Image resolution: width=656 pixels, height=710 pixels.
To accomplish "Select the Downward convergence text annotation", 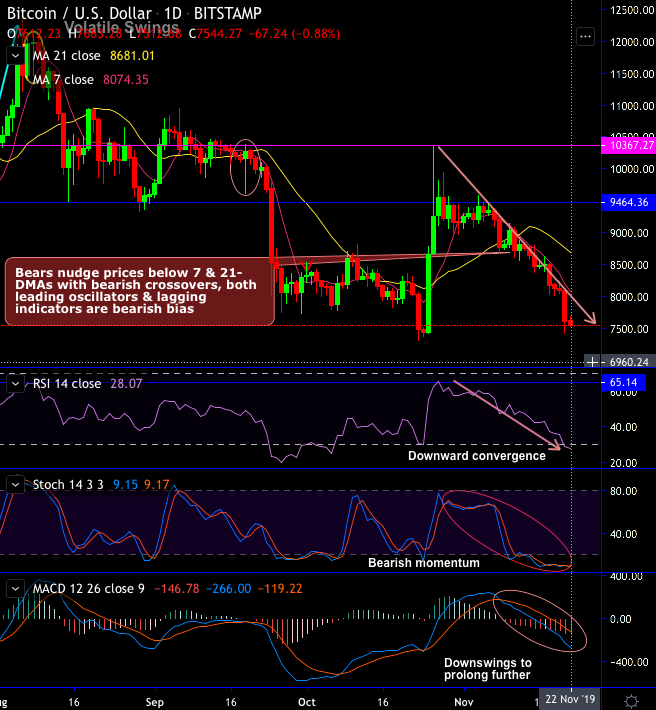I will pyautogui.click(x=477, y=456).
